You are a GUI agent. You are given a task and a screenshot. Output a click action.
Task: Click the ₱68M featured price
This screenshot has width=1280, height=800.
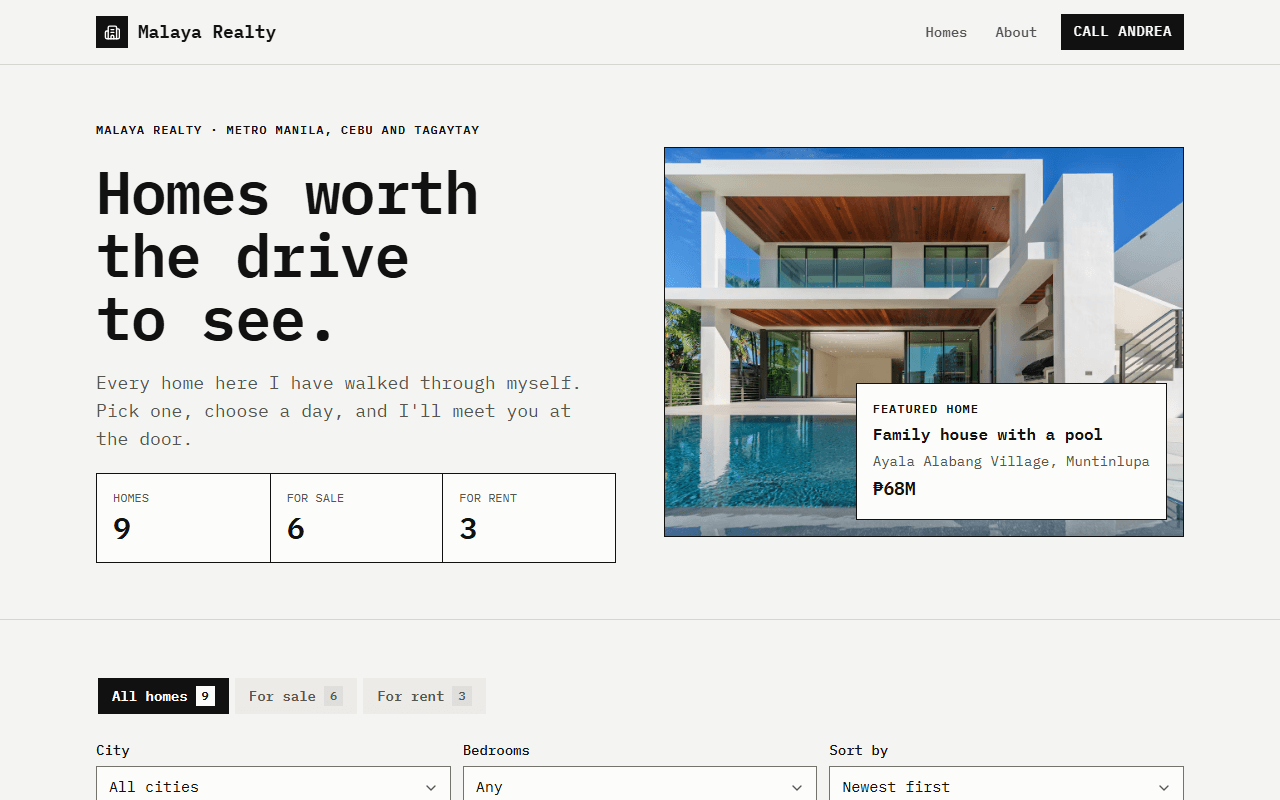point(894,489)
